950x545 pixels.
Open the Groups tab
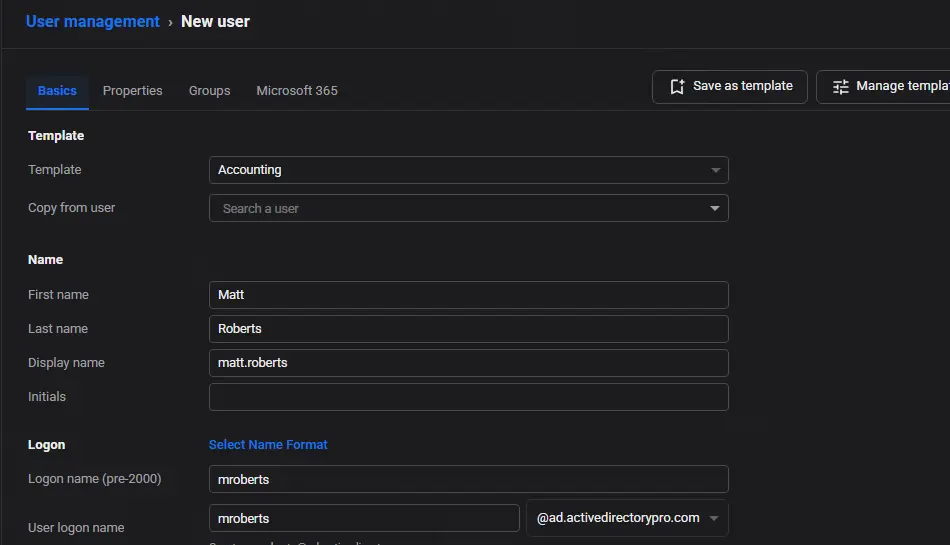pos(210,91)
